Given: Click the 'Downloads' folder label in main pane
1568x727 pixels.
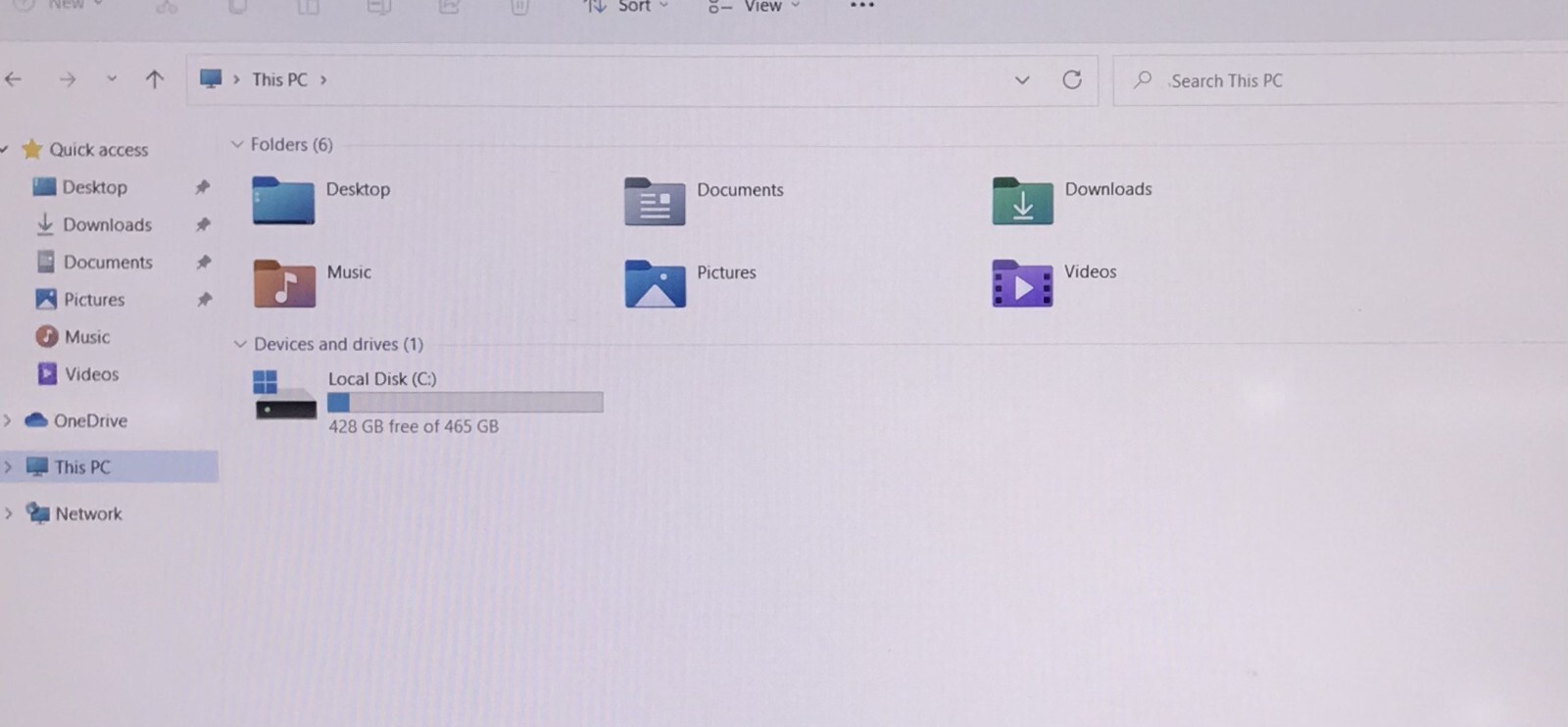Looking at the screenshot, I should (1108, 188).
